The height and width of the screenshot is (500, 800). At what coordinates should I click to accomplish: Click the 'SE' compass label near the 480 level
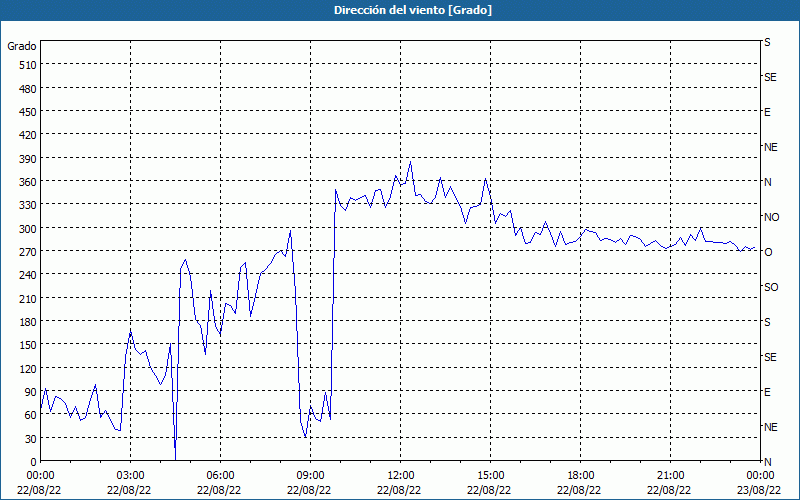[x=770, y=77]
